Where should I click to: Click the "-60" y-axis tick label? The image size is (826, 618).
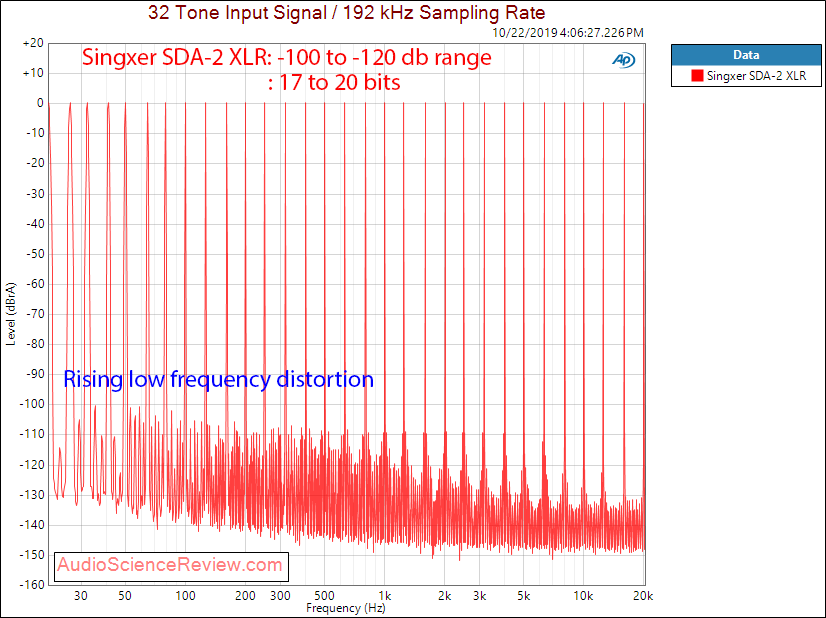[35, 284]
